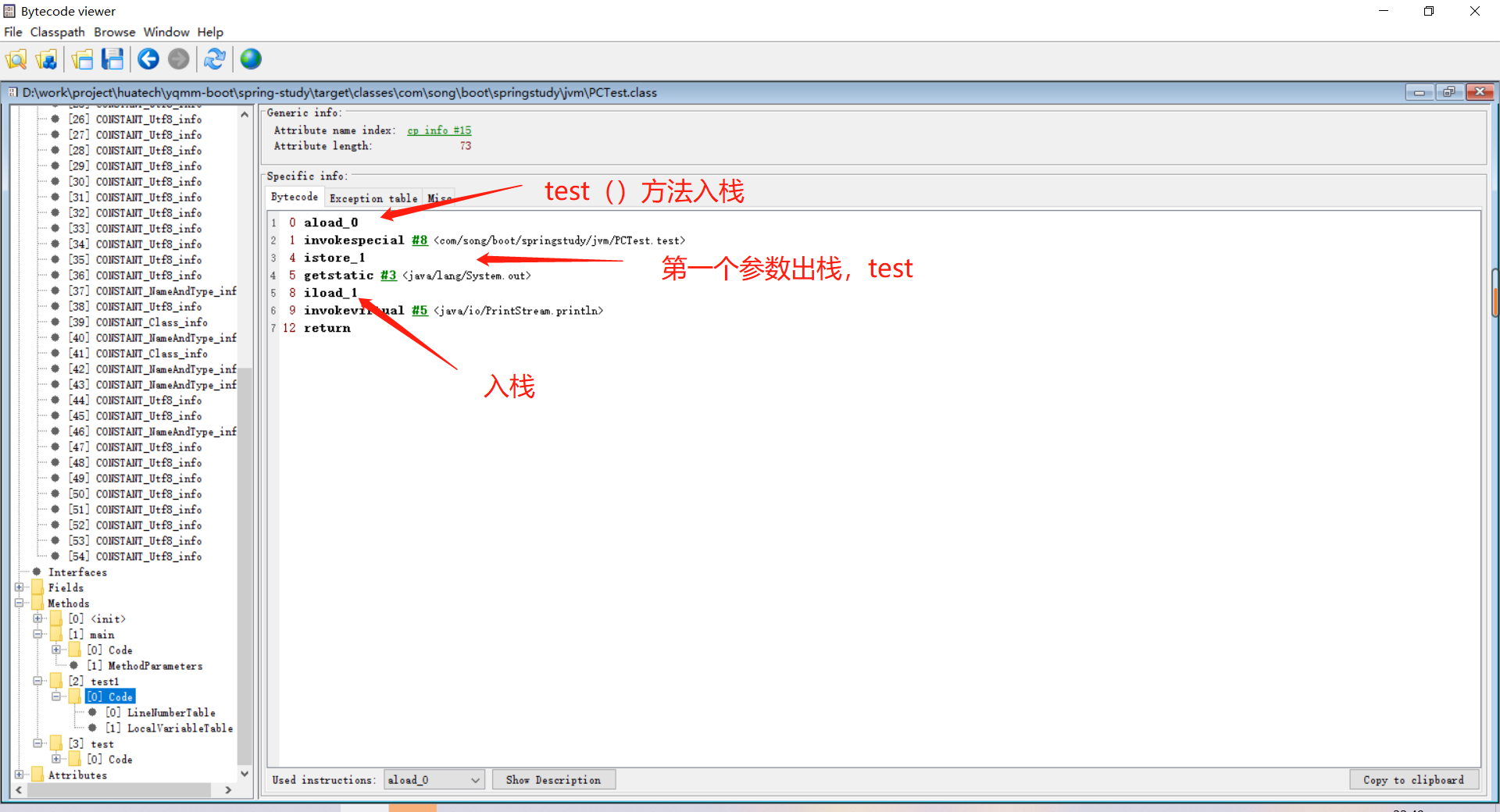
Task: Minimize the PCTest.class internal window
Action: coord(1419,92)
